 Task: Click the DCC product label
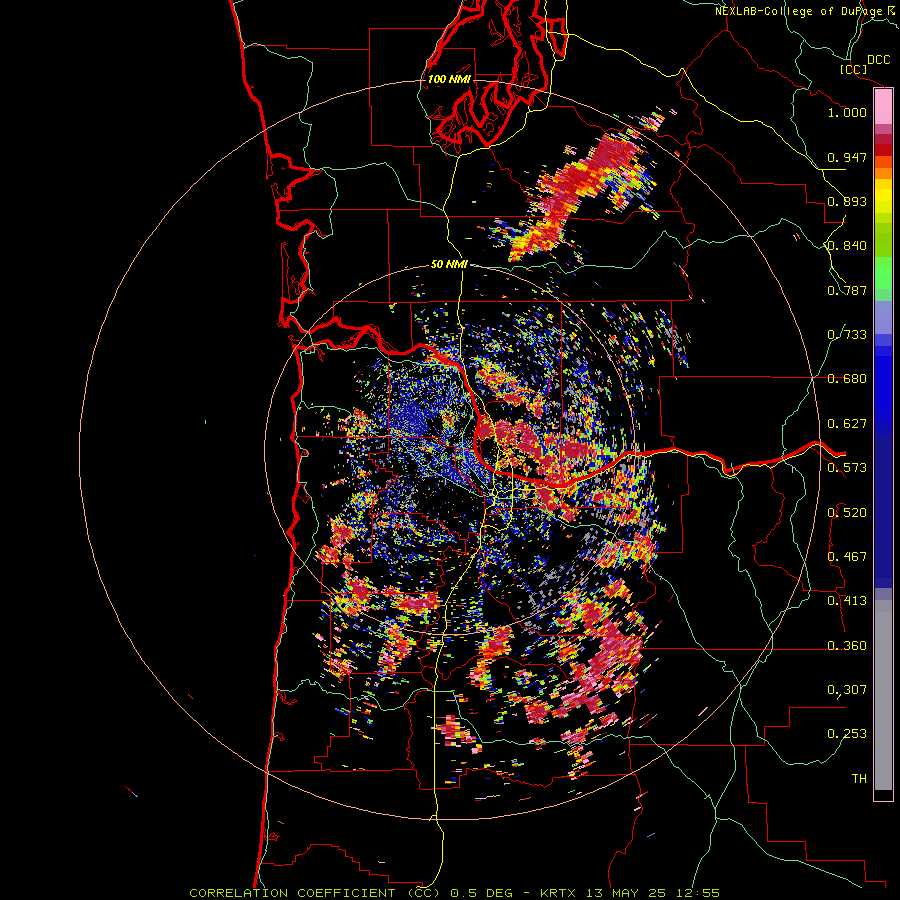878,60
